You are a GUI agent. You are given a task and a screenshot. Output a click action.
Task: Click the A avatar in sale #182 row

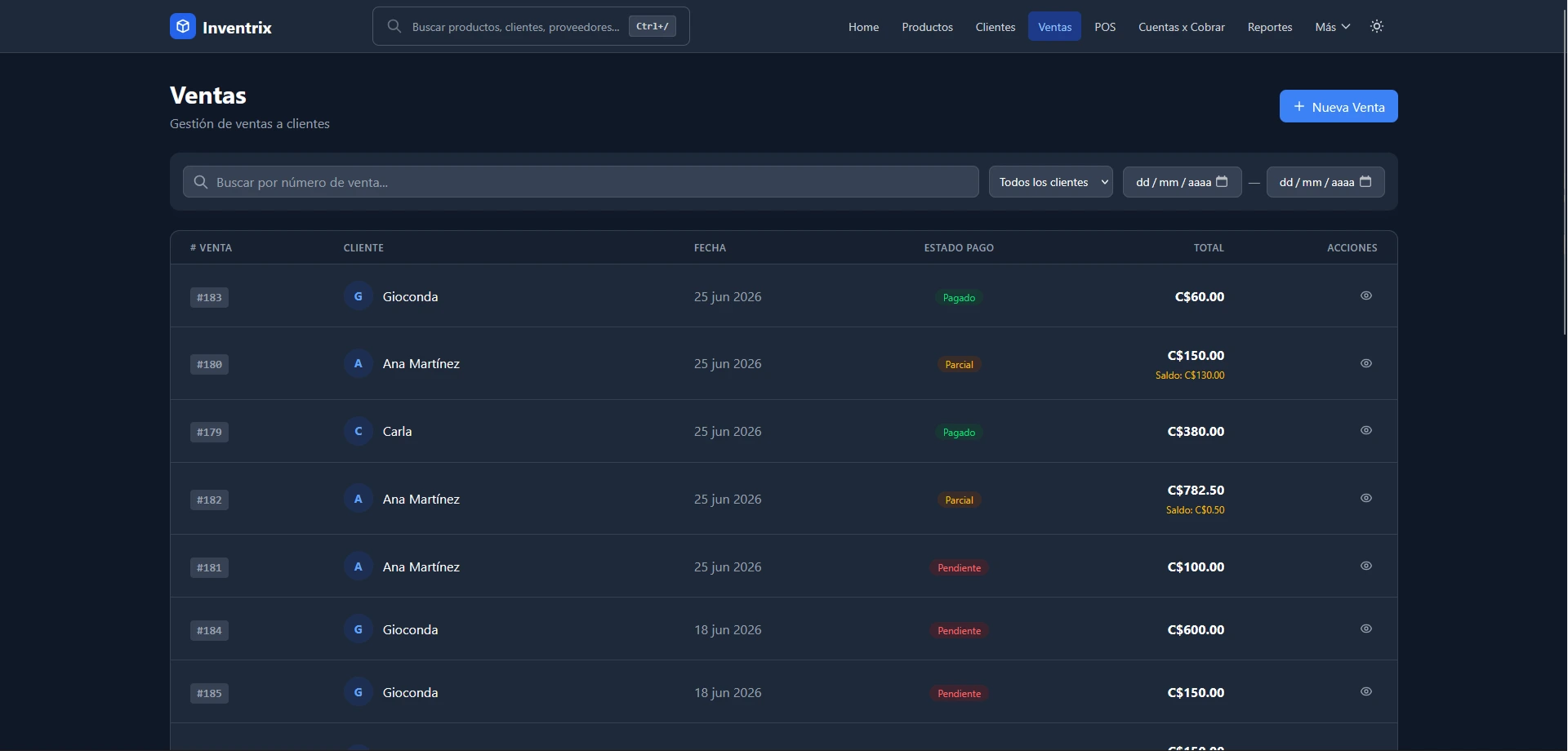pyautogui.click(x=359, y=499)
